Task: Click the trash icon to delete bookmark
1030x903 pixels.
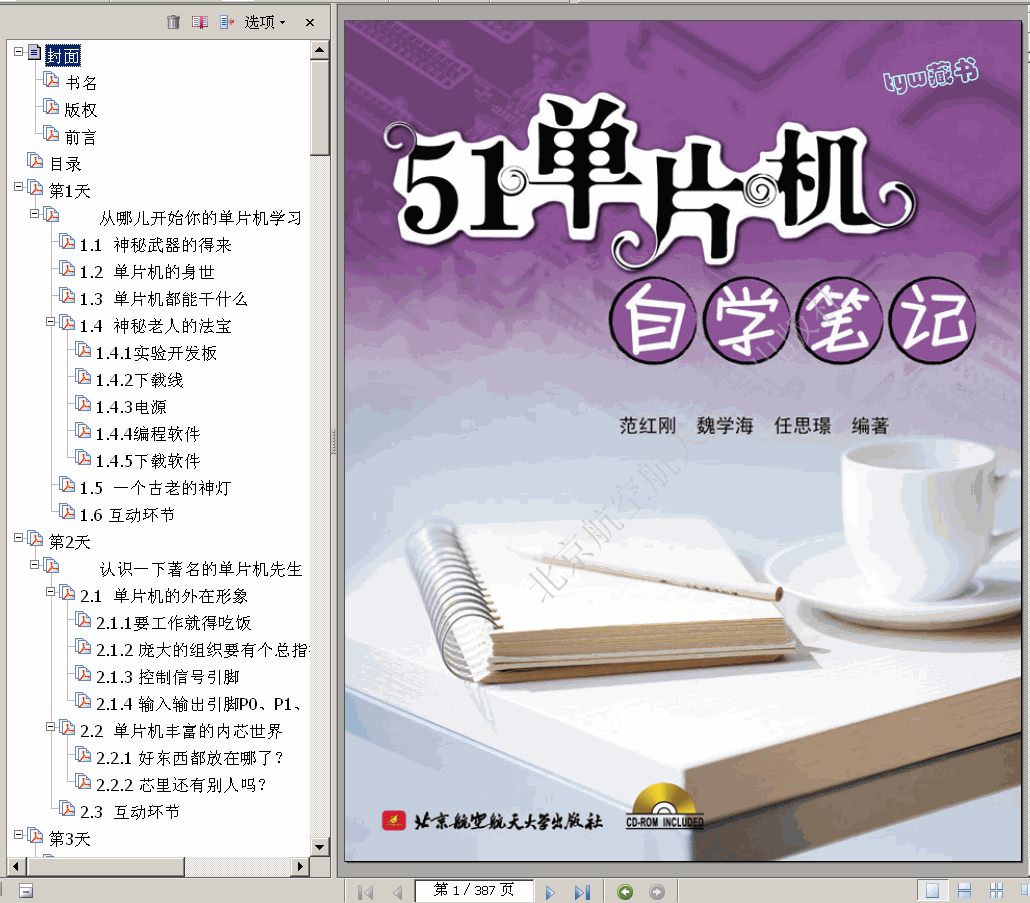Action: (174, 22)
